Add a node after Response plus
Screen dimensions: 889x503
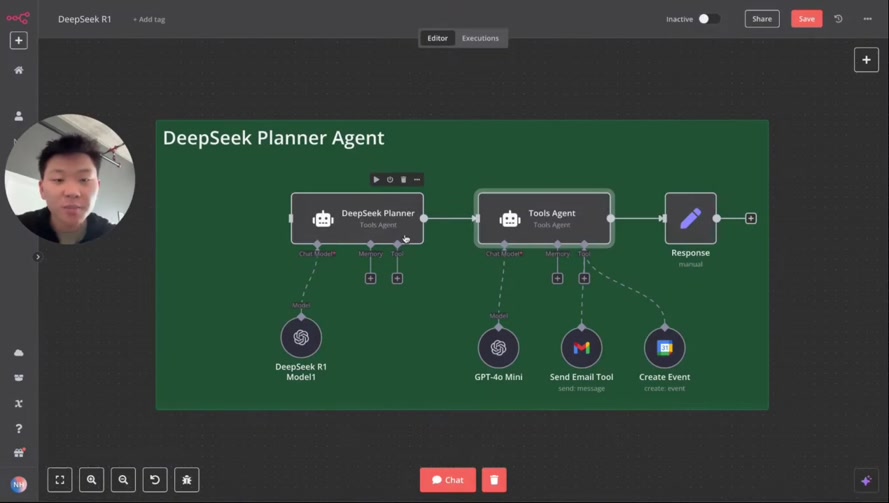(751, 218)
